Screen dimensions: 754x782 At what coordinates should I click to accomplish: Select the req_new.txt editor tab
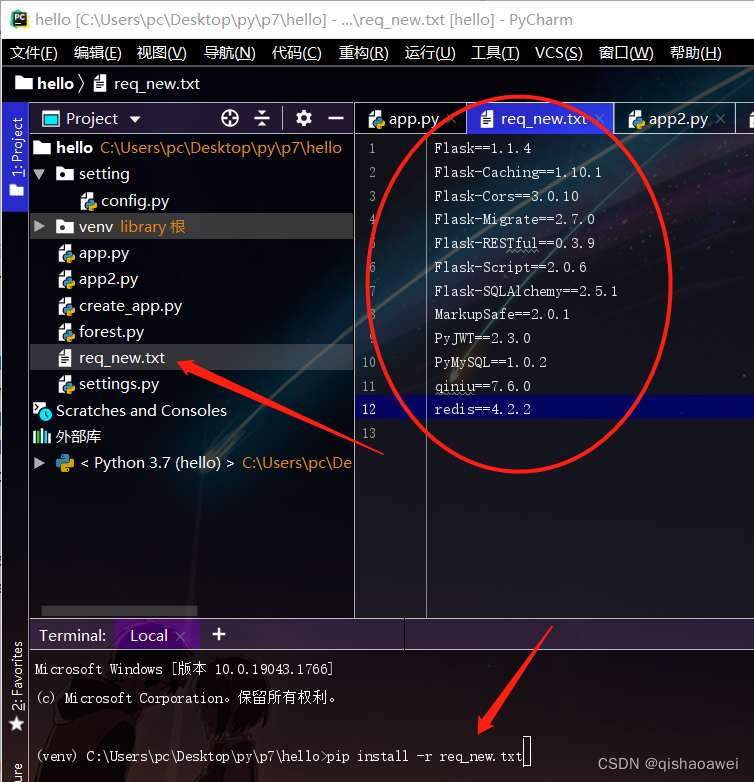[540, 119]
